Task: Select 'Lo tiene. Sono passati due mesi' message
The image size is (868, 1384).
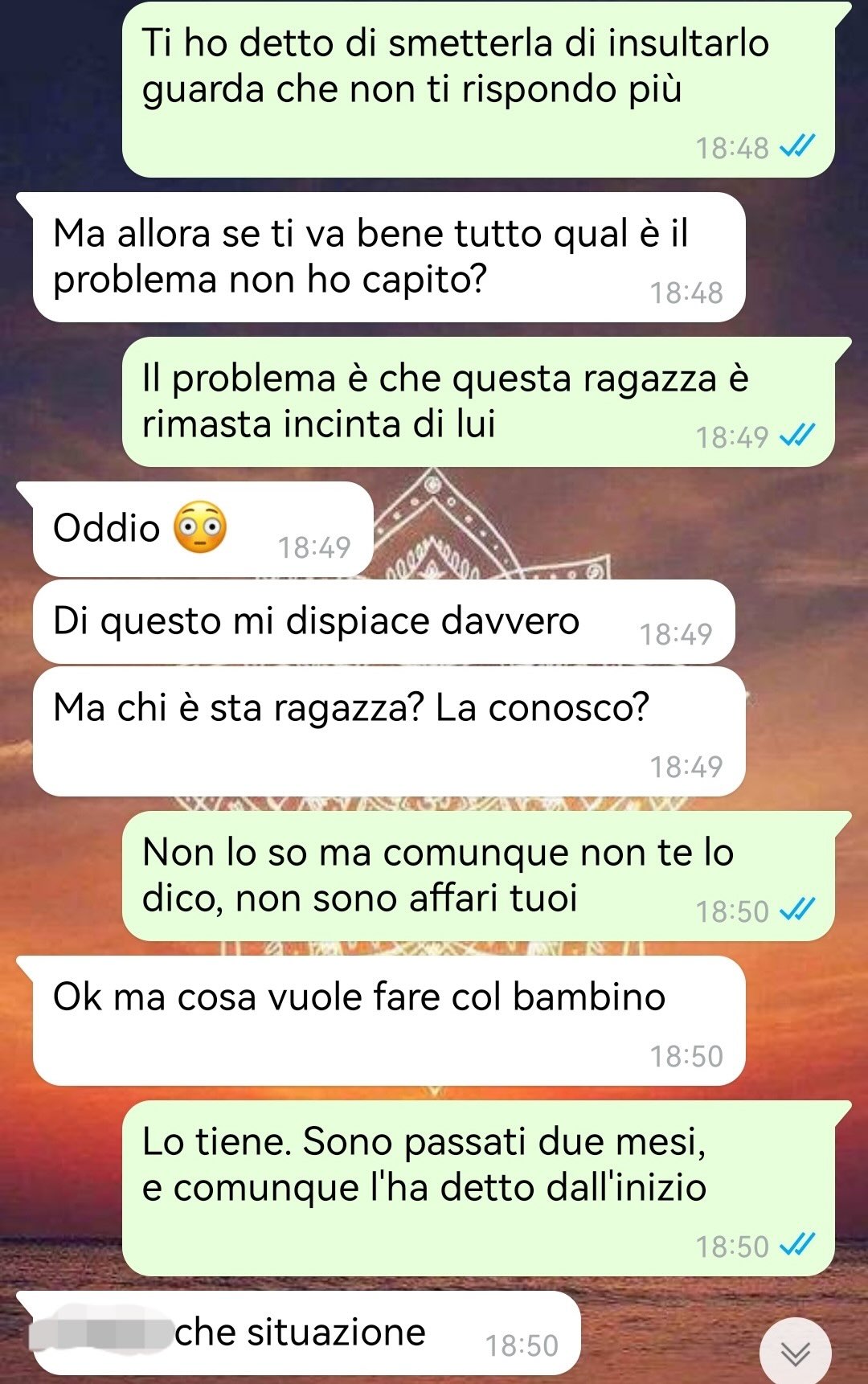Action: (479, 1188)
